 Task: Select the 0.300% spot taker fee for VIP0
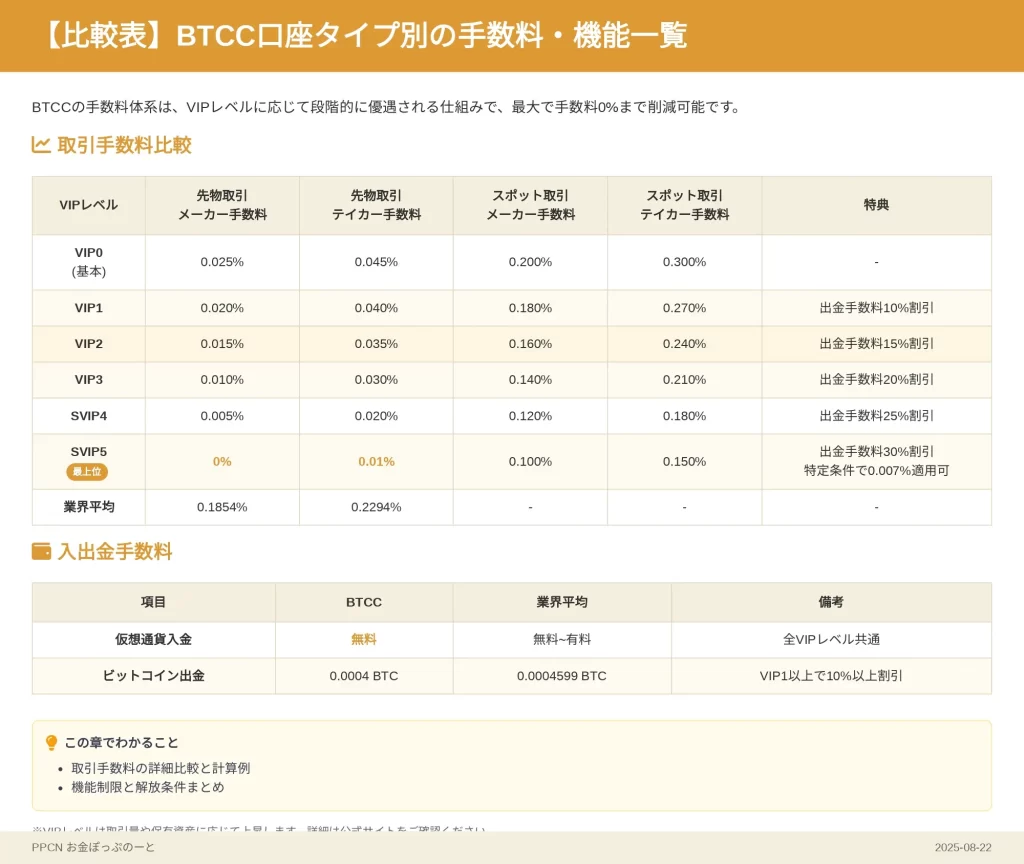684,262
